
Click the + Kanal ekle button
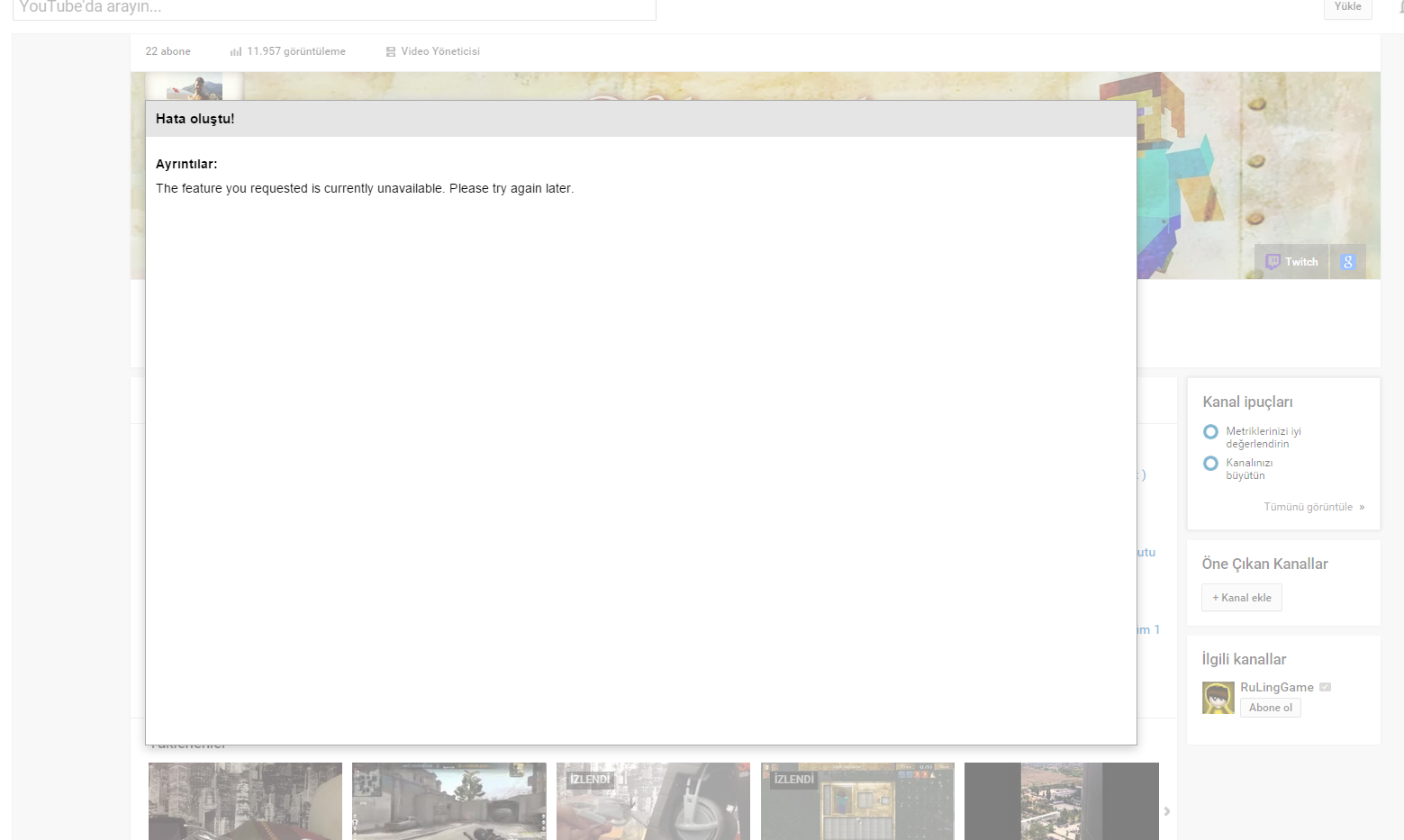[1241, 598]
